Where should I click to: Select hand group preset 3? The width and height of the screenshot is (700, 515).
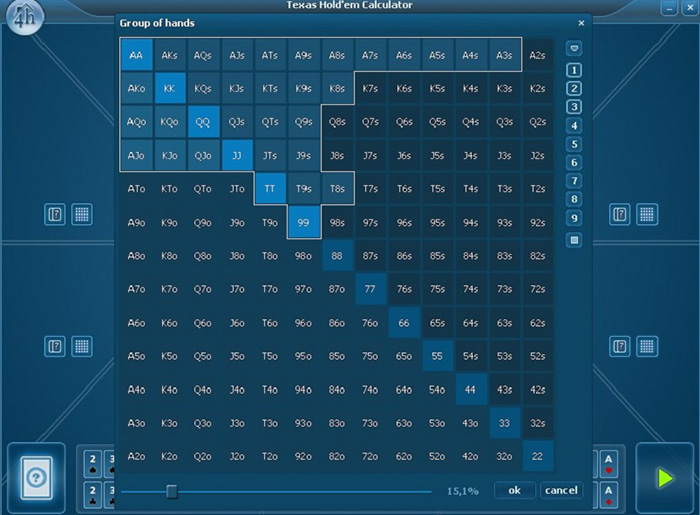pos(574,107)
